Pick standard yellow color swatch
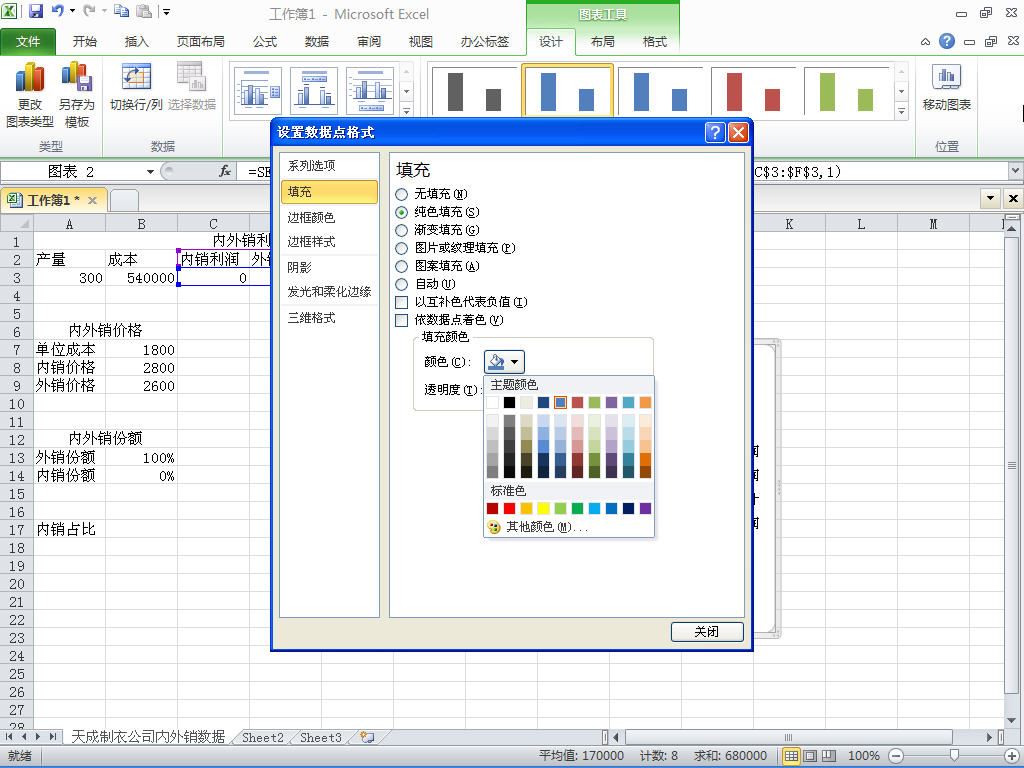Viewport: 1024px width, 768px height. [543, 508]
